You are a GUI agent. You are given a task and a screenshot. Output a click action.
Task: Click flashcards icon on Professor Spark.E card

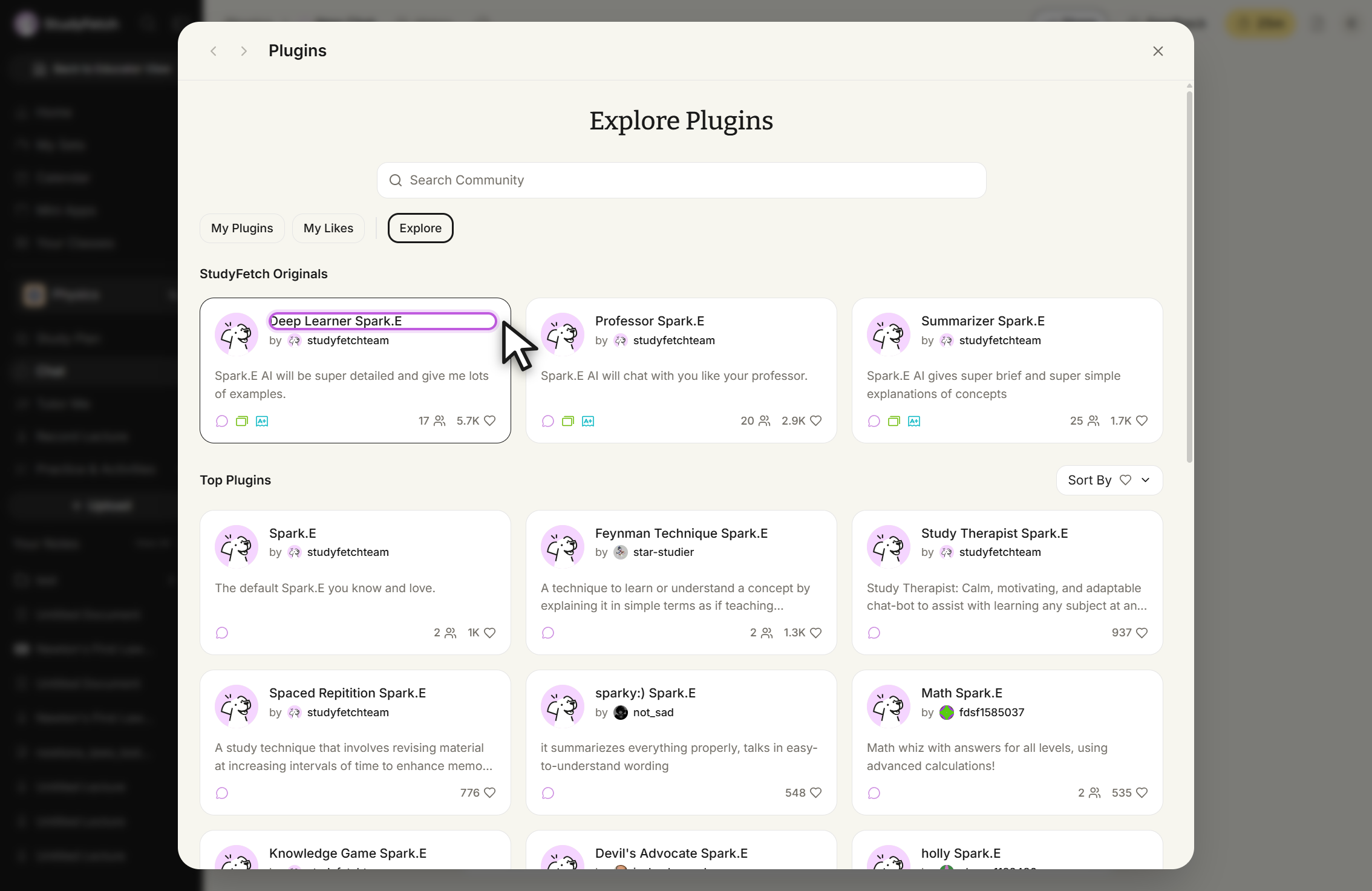pyautogui.click(x=568, y=421)
